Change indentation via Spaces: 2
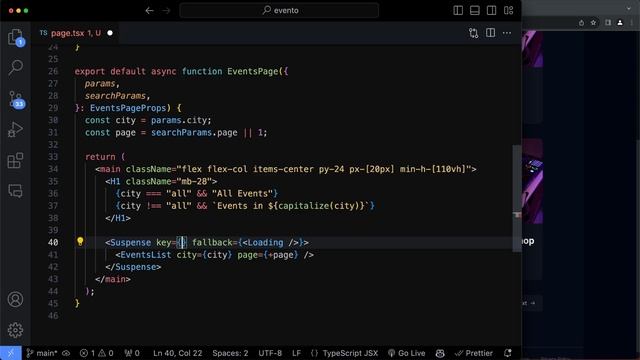Screen dimensions: 640x360 point(230,353)
